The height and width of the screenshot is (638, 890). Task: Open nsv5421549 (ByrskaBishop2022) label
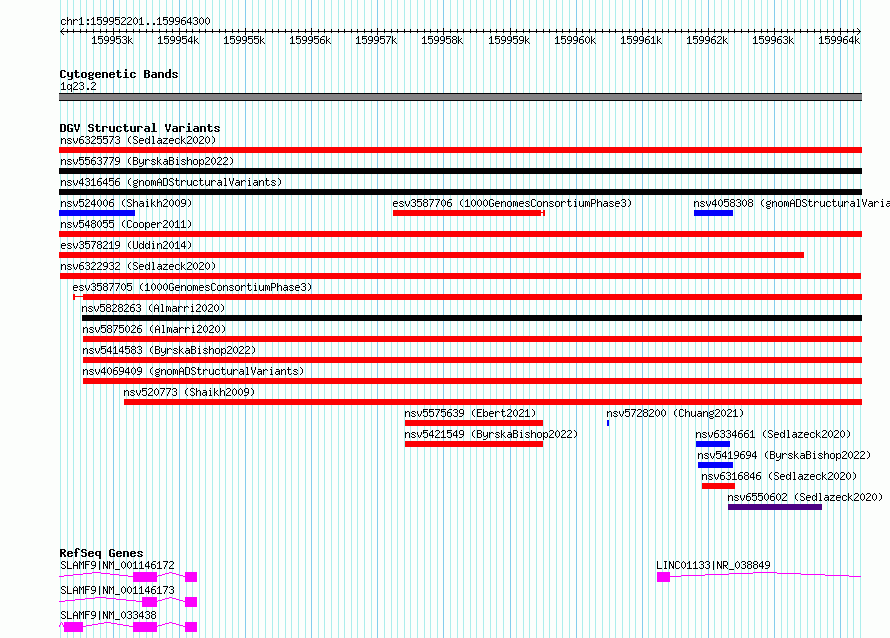click(491, 434)
